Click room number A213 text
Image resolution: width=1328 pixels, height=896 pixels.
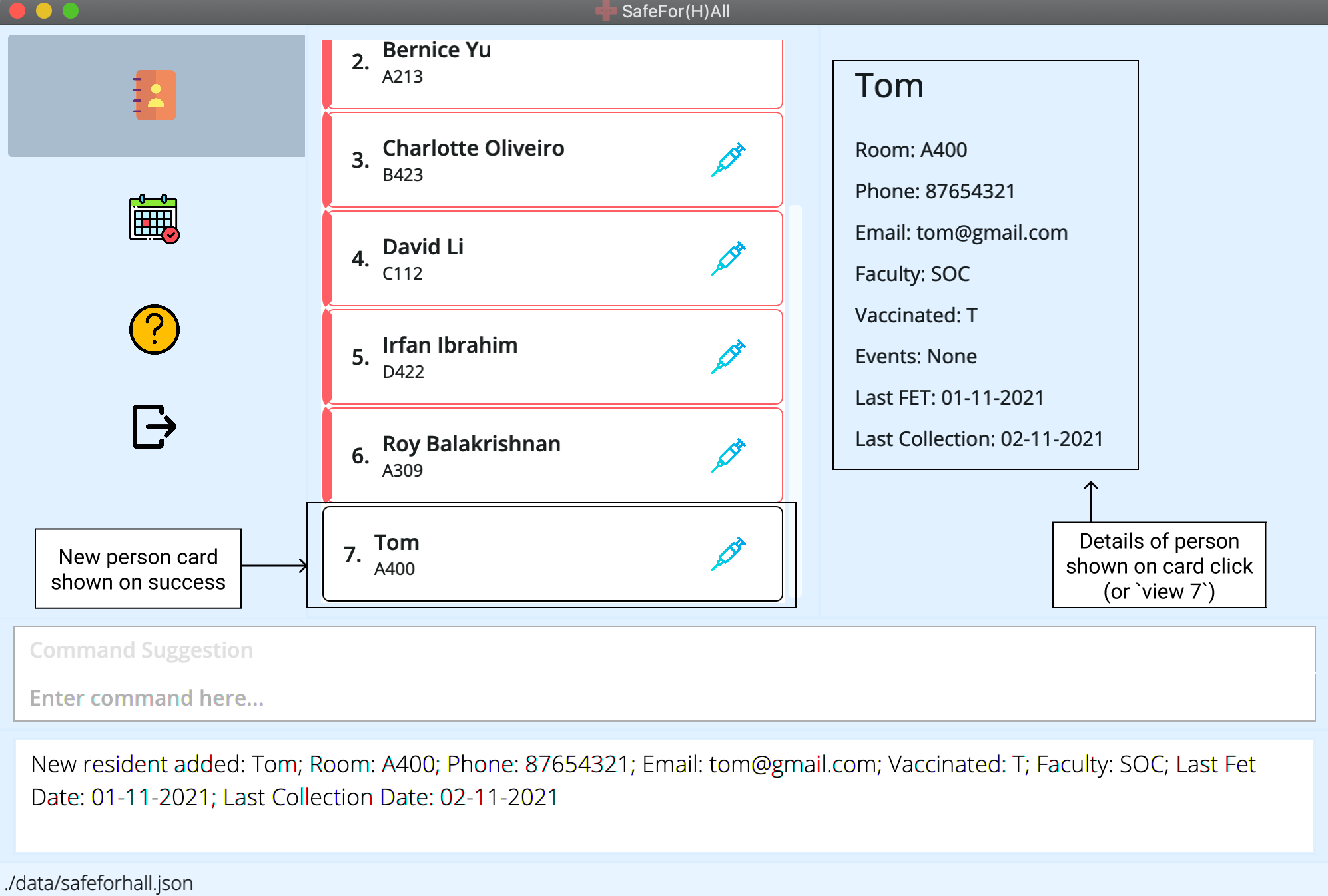pos(402,76)
